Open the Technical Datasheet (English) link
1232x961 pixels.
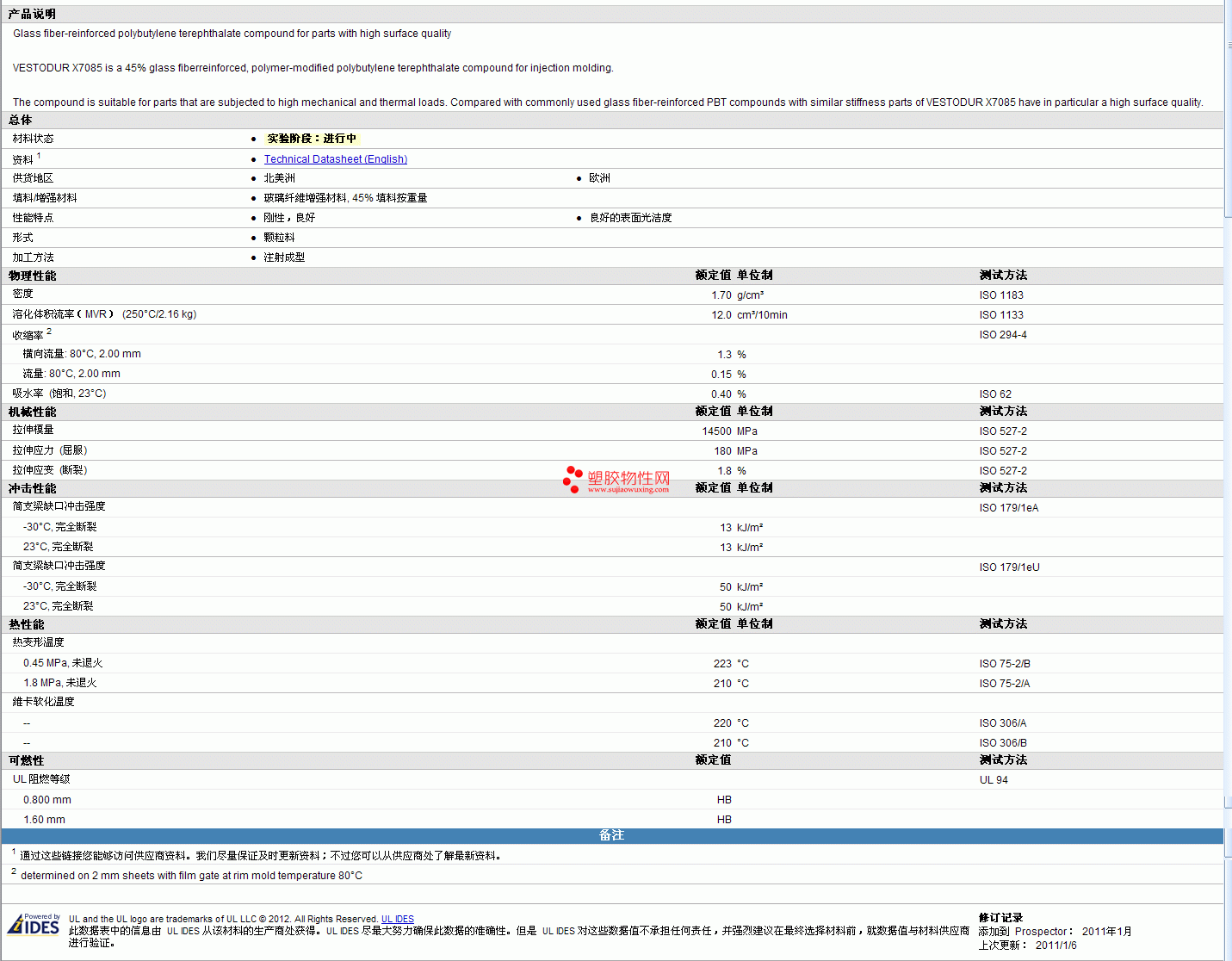336,159
